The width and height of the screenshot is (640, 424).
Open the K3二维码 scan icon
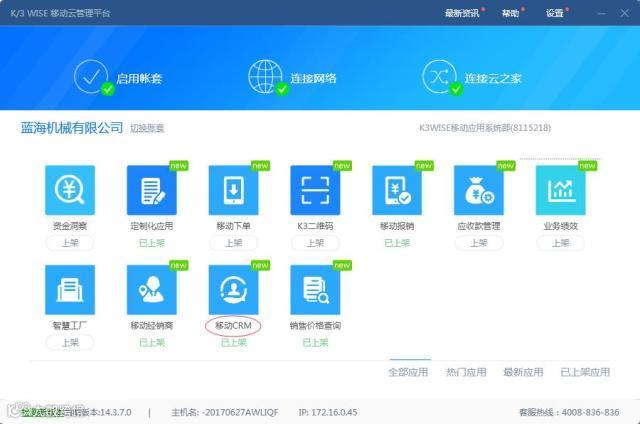tap(315, 190)
